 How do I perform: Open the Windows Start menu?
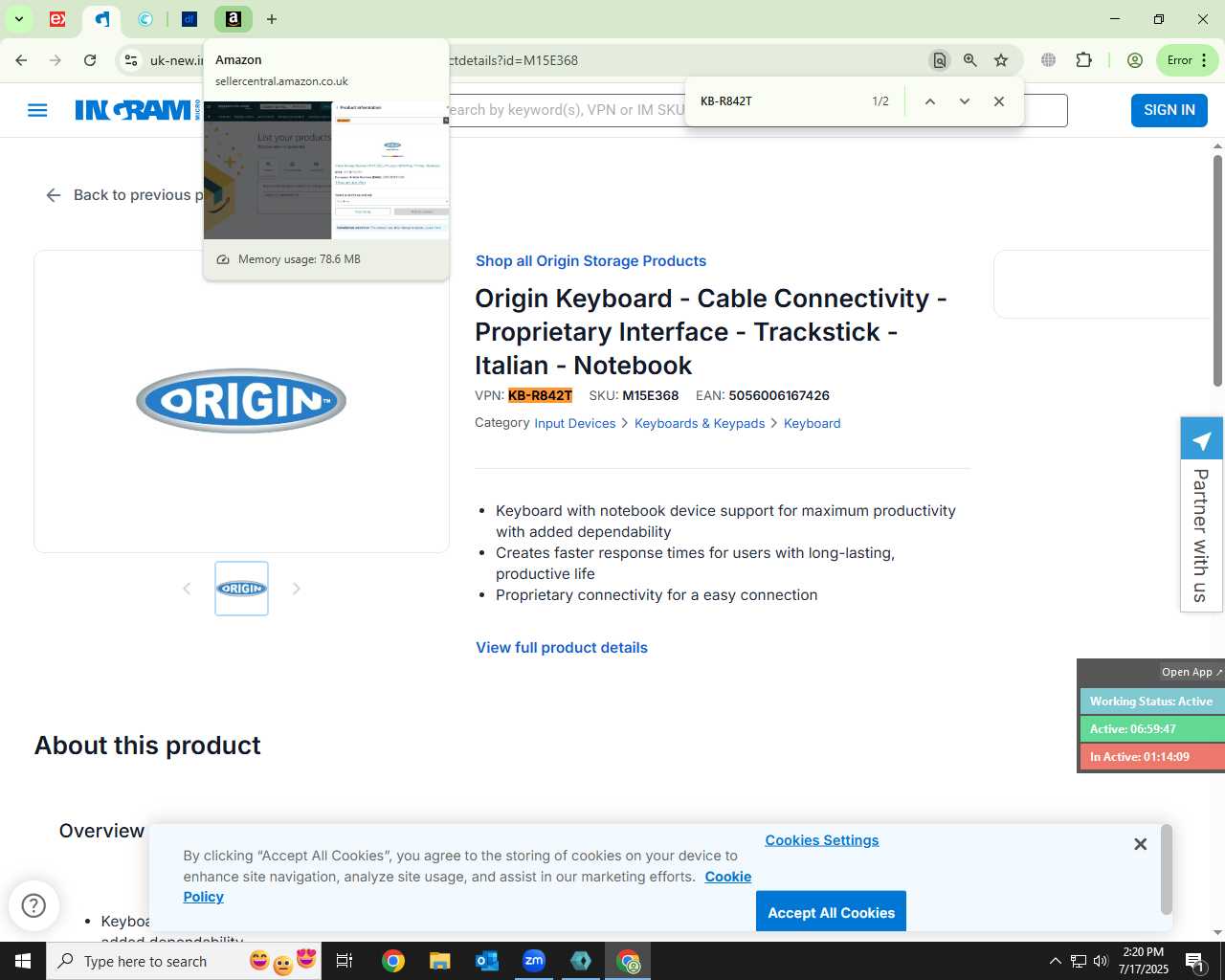23,961
